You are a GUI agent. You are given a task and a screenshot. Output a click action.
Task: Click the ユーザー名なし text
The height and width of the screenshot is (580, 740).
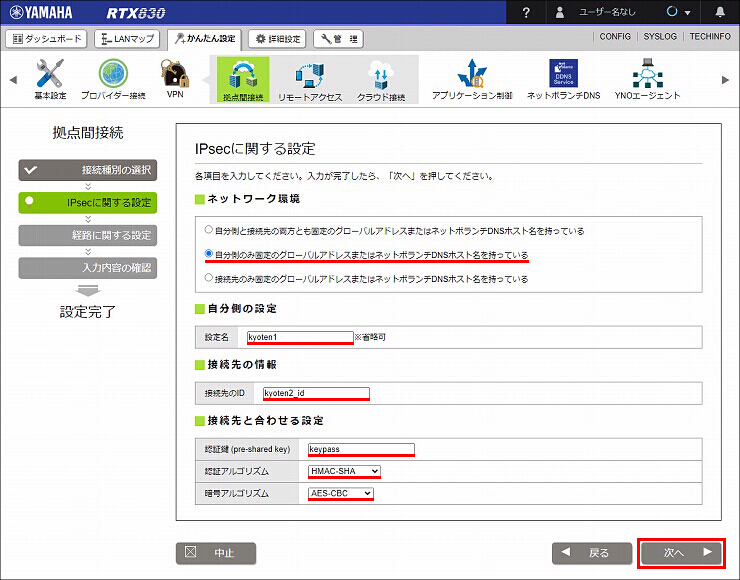pos(607,12)
